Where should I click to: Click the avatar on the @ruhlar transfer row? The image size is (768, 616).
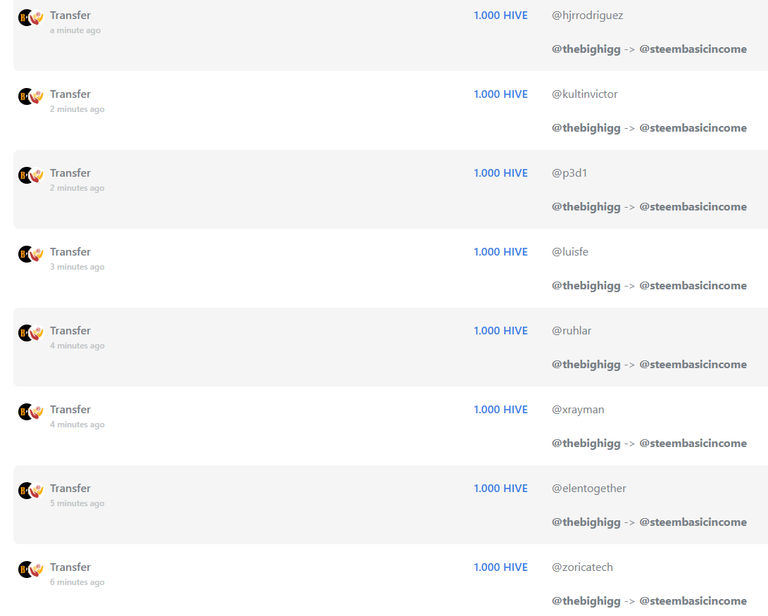tap(31, 333)
